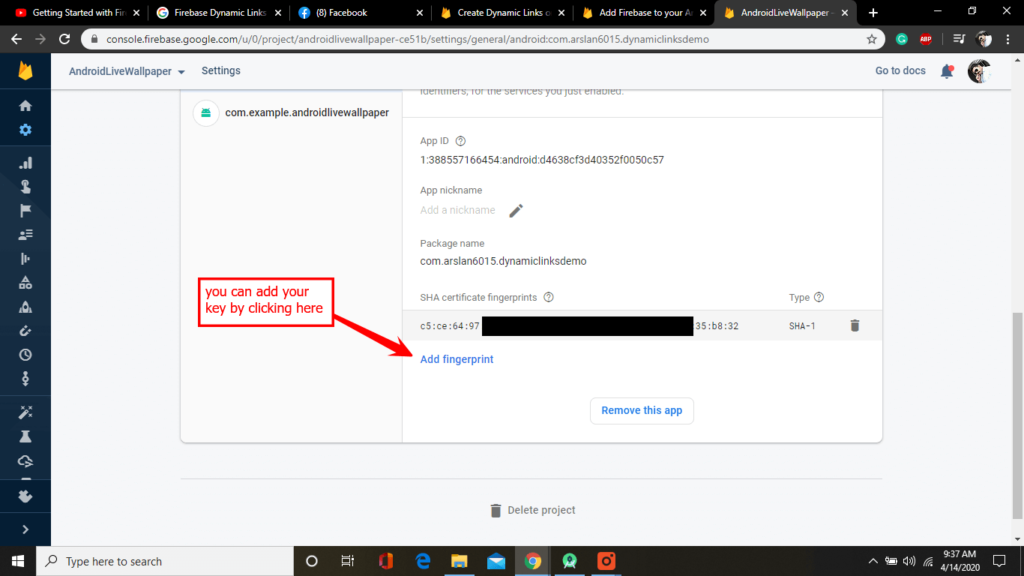1024x576 pixels.
Task: Select the settings gear icon in sidebar
Action: coord(25,129)
